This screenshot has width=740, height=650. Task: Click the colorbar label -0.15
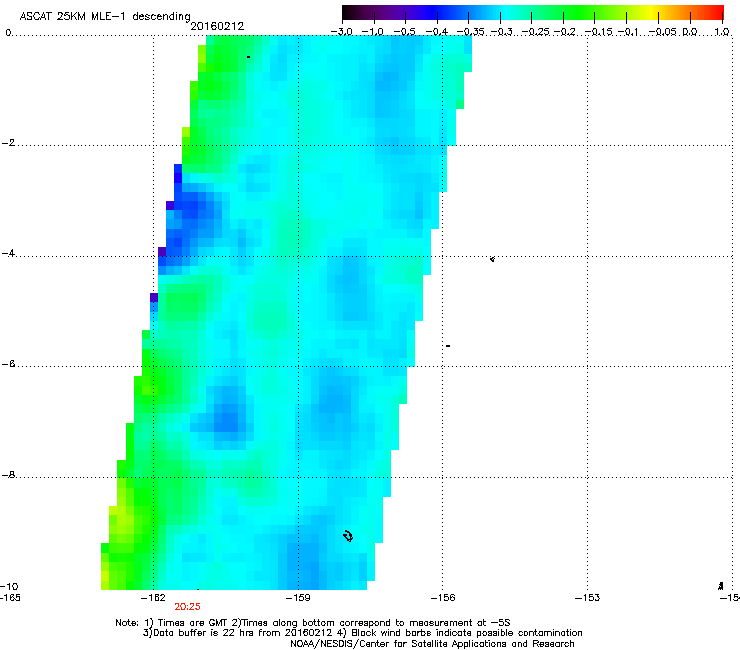pyautogui.click(x=598, y=32)
